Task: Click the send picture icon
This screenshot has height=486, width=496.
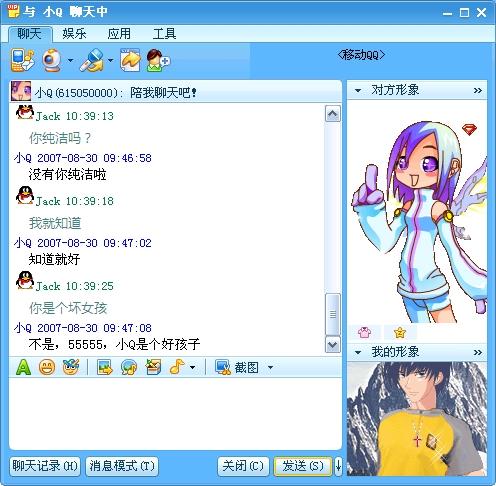Action: 105,367
